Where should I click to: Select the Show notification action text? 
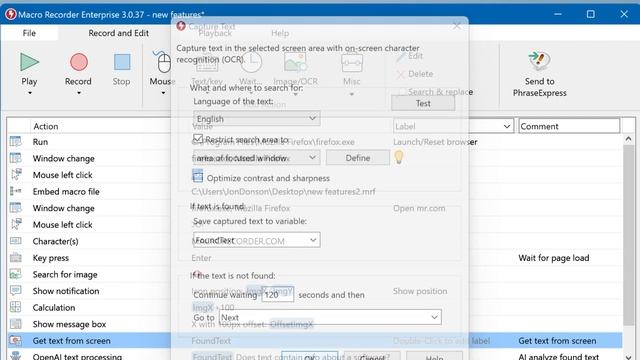(66, 291)
